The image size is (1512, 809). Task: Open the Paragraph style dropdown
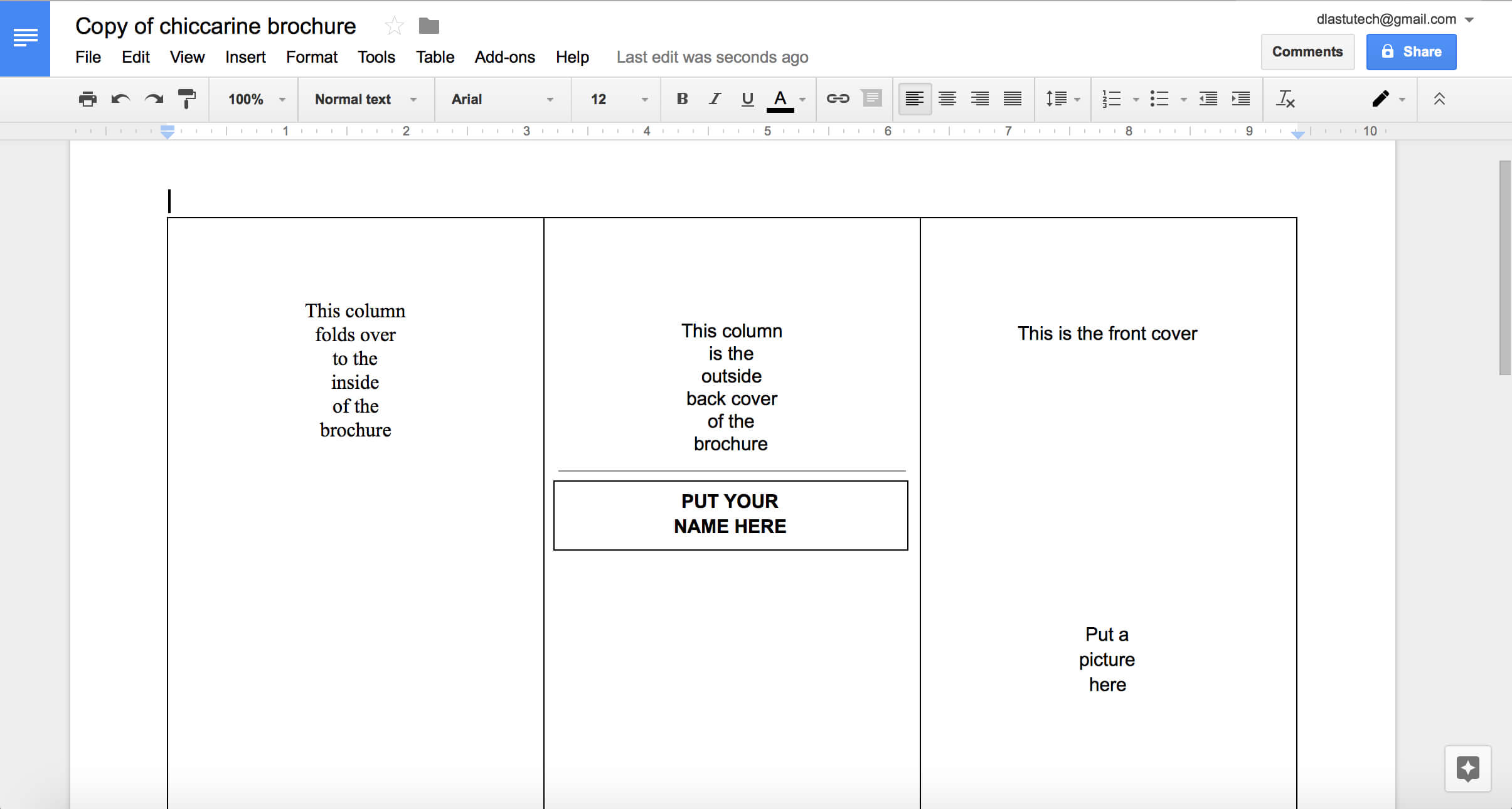coord(364,98)
